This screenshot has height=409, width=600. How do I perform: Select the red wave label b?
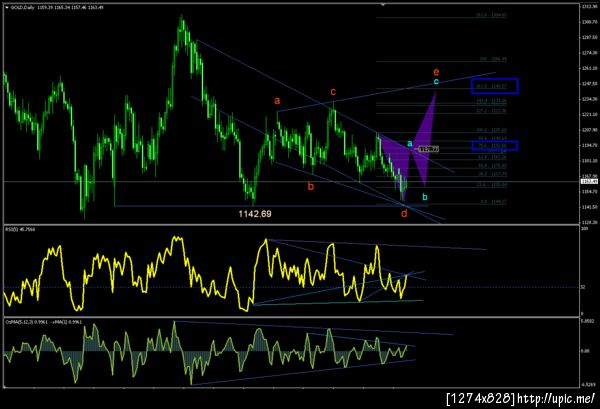coord(311,186)
